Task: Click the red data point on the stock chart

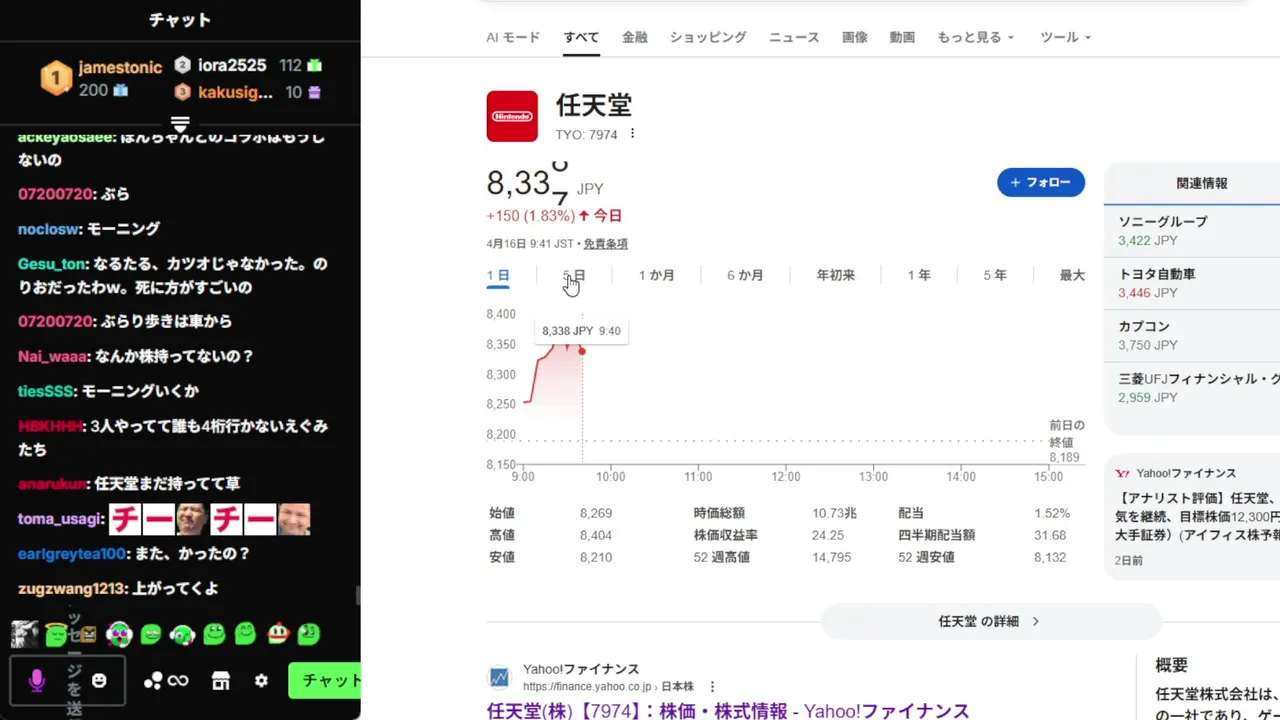Action: point(582,351)
